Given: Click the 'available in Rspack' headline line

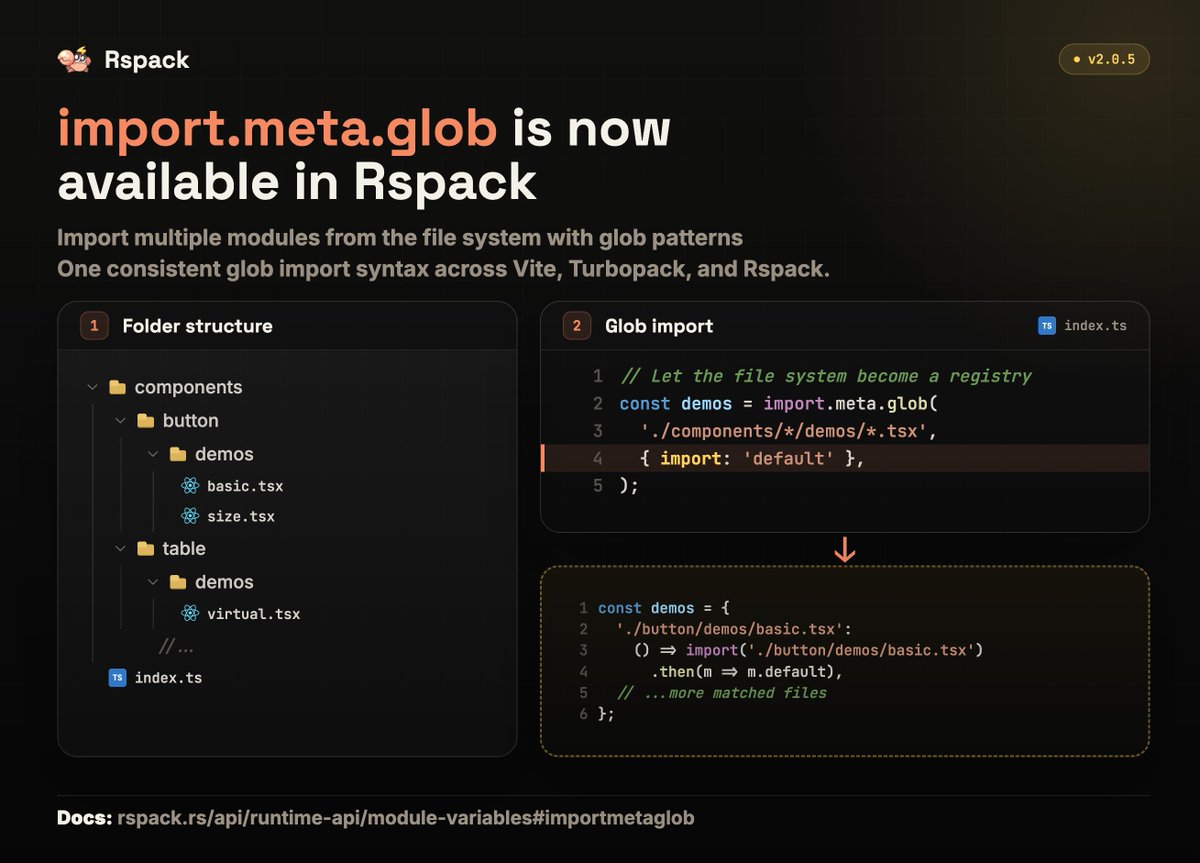Looking at the screenshot, I should click(297, 182).
